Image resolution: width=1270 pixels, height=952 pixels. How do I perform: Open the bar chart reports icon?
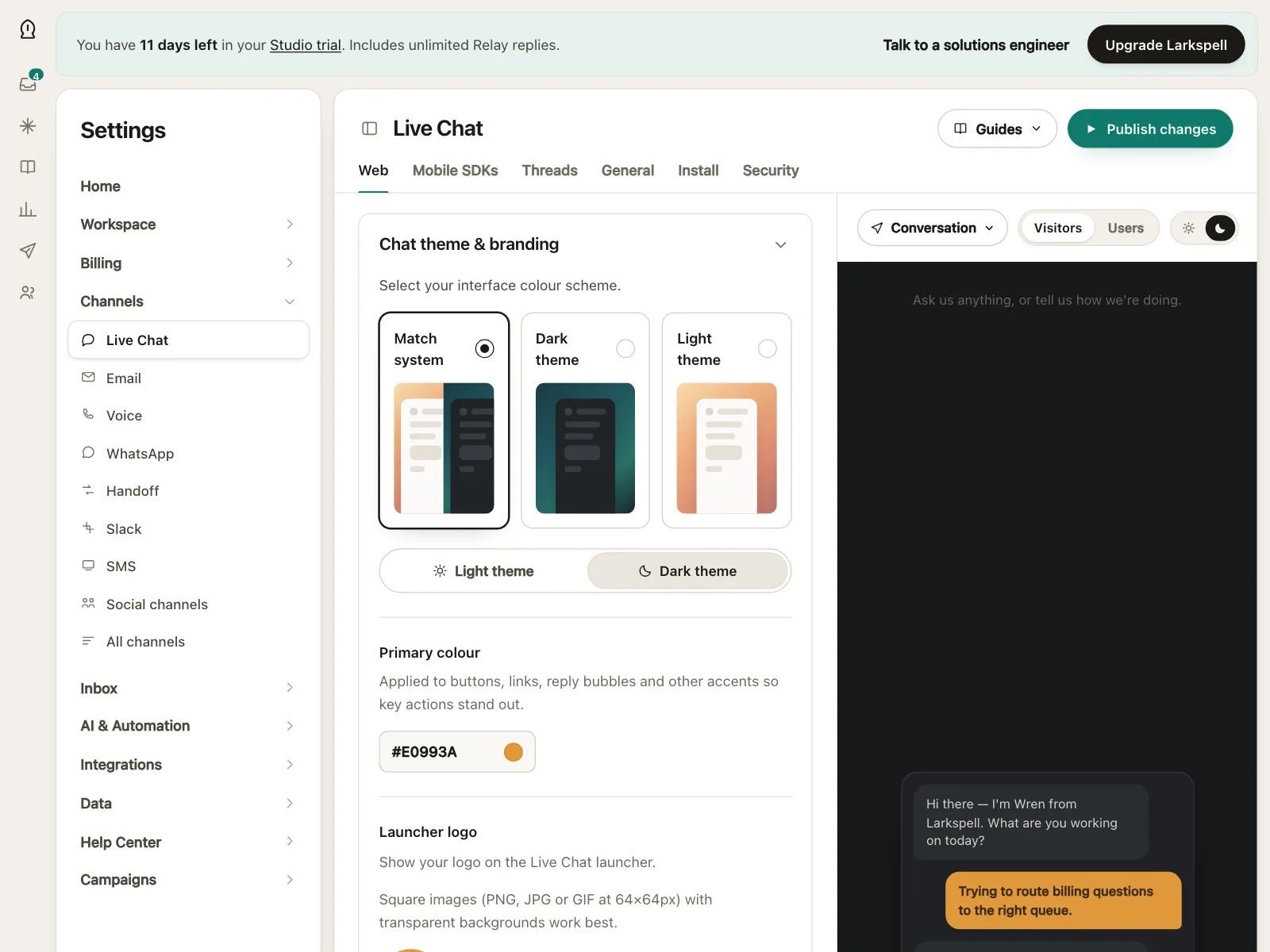(x=28, y=209)
